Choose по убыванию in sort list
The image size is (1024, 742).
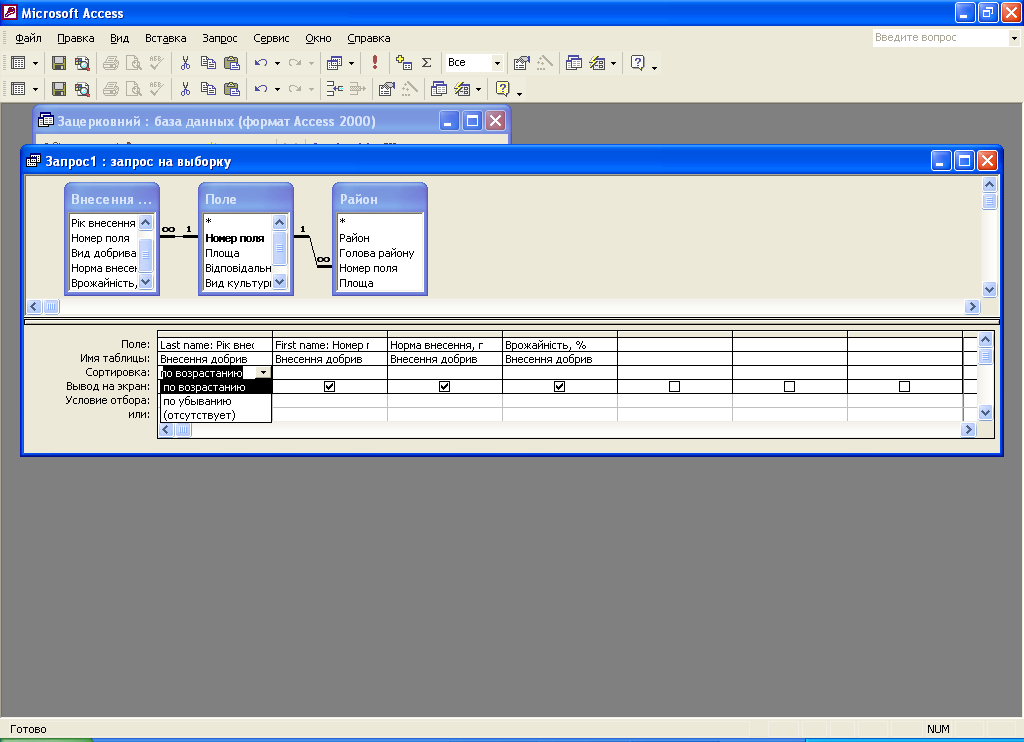tap(216, 401)
